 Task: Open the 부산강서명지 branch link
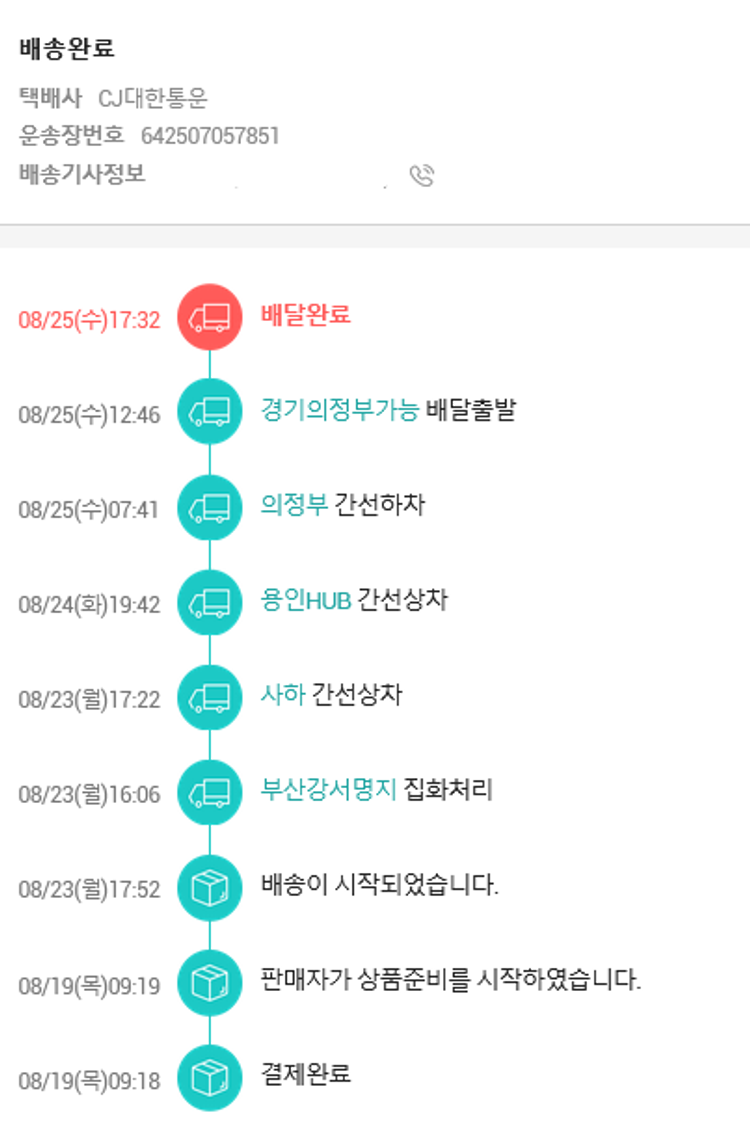(328, 790)
